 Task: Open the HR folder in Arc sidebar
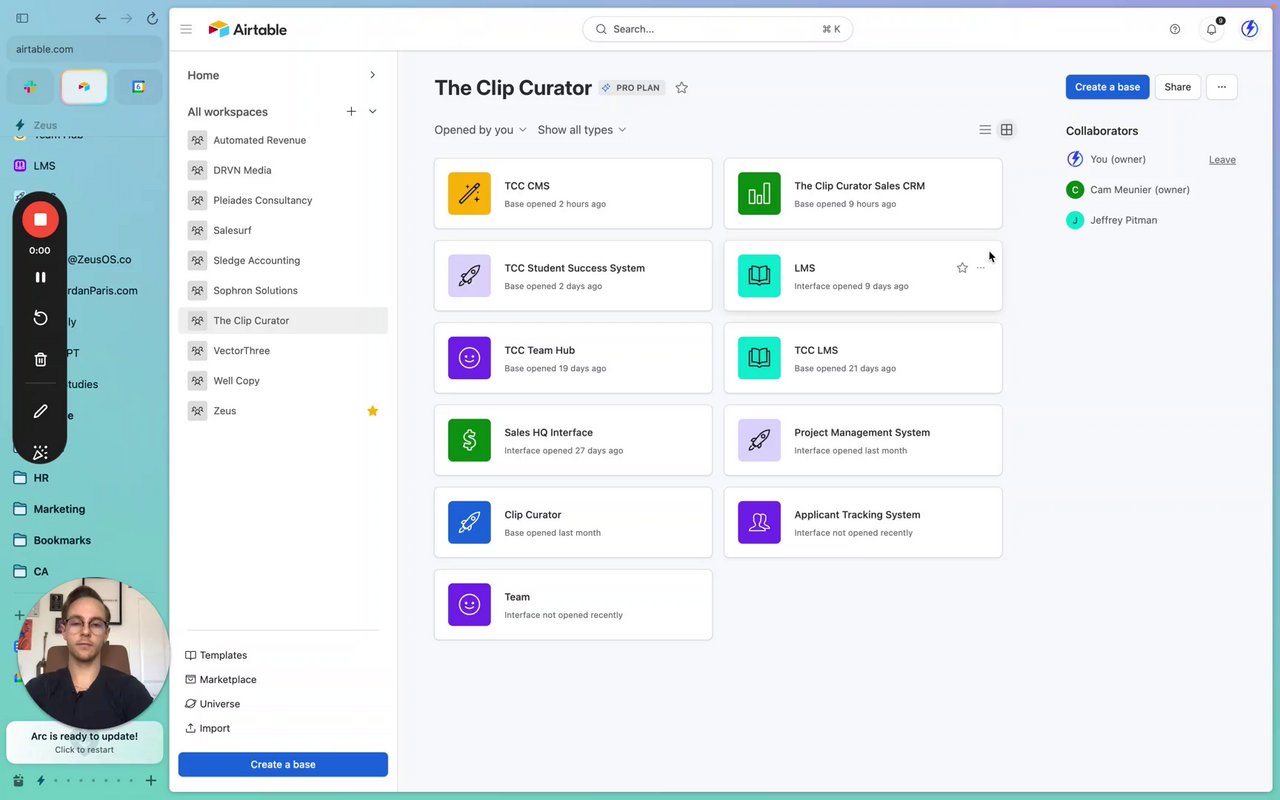pos(41,478)
